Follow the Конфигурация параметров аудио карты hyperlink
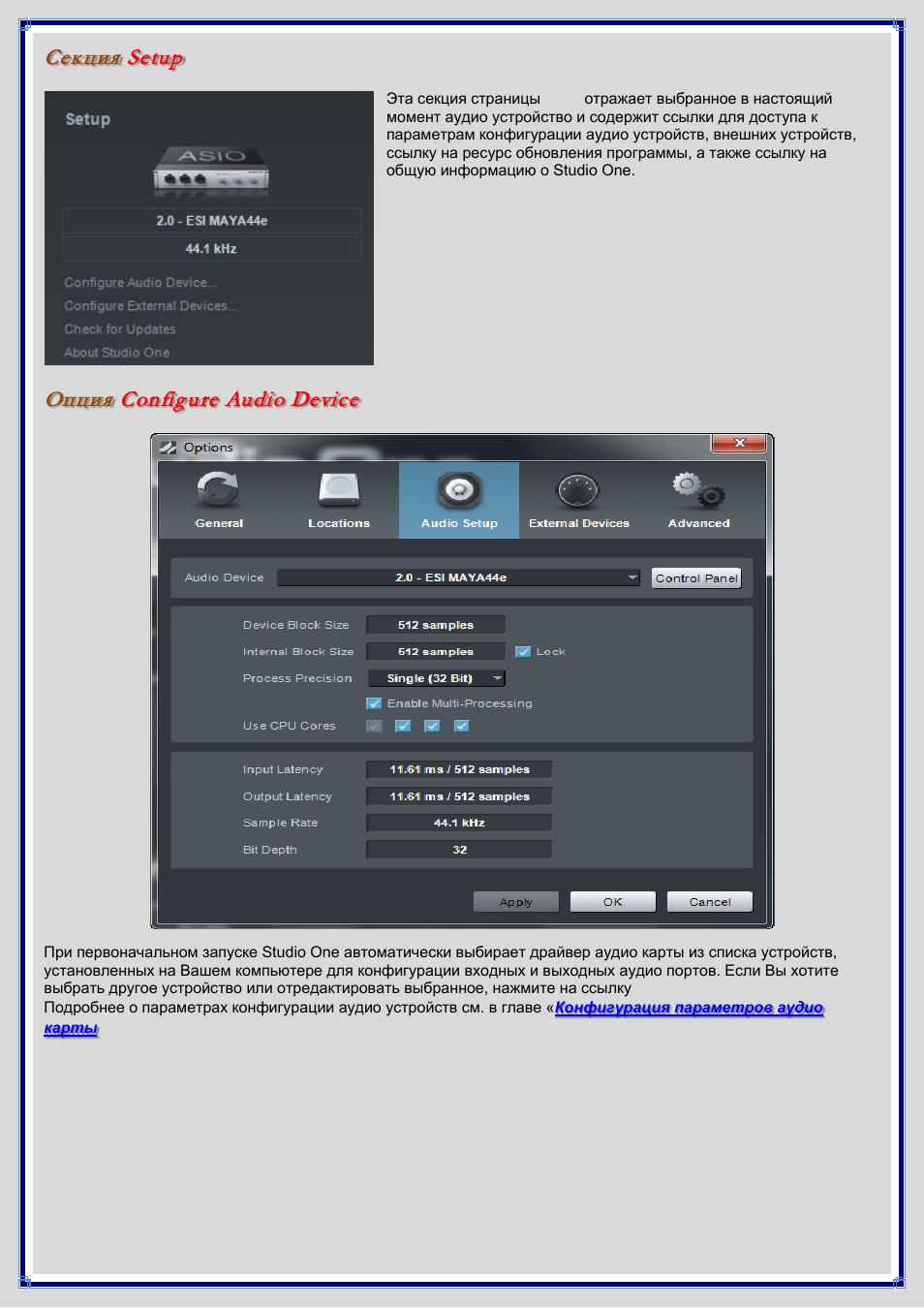 point(689,1008)
